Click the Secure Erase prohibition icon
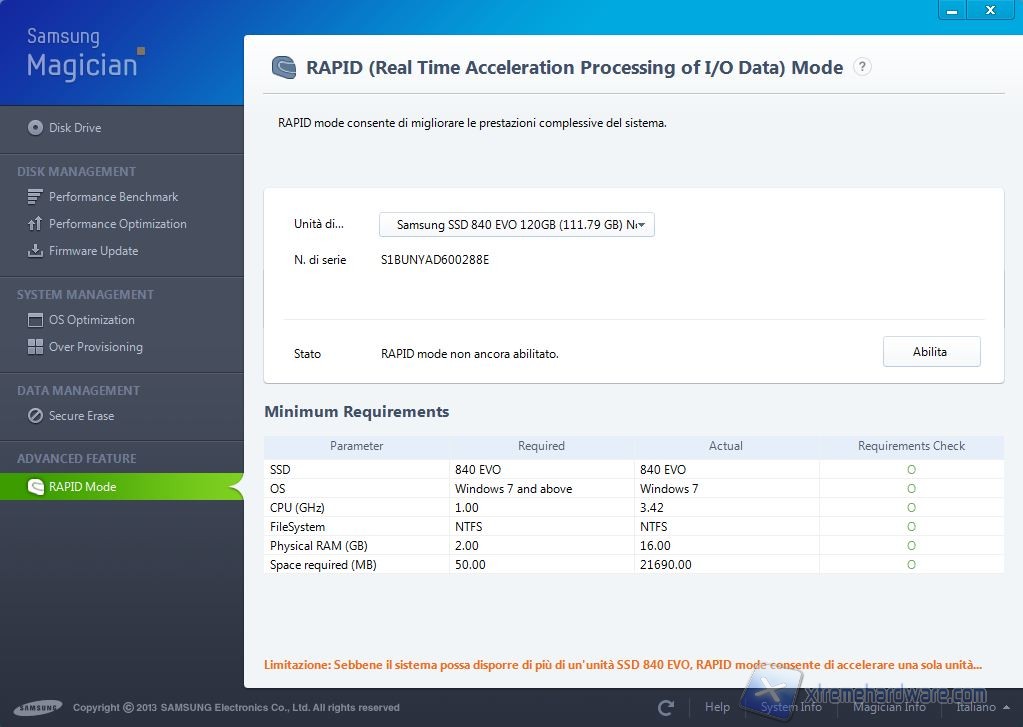 click(x=36, y=416)
